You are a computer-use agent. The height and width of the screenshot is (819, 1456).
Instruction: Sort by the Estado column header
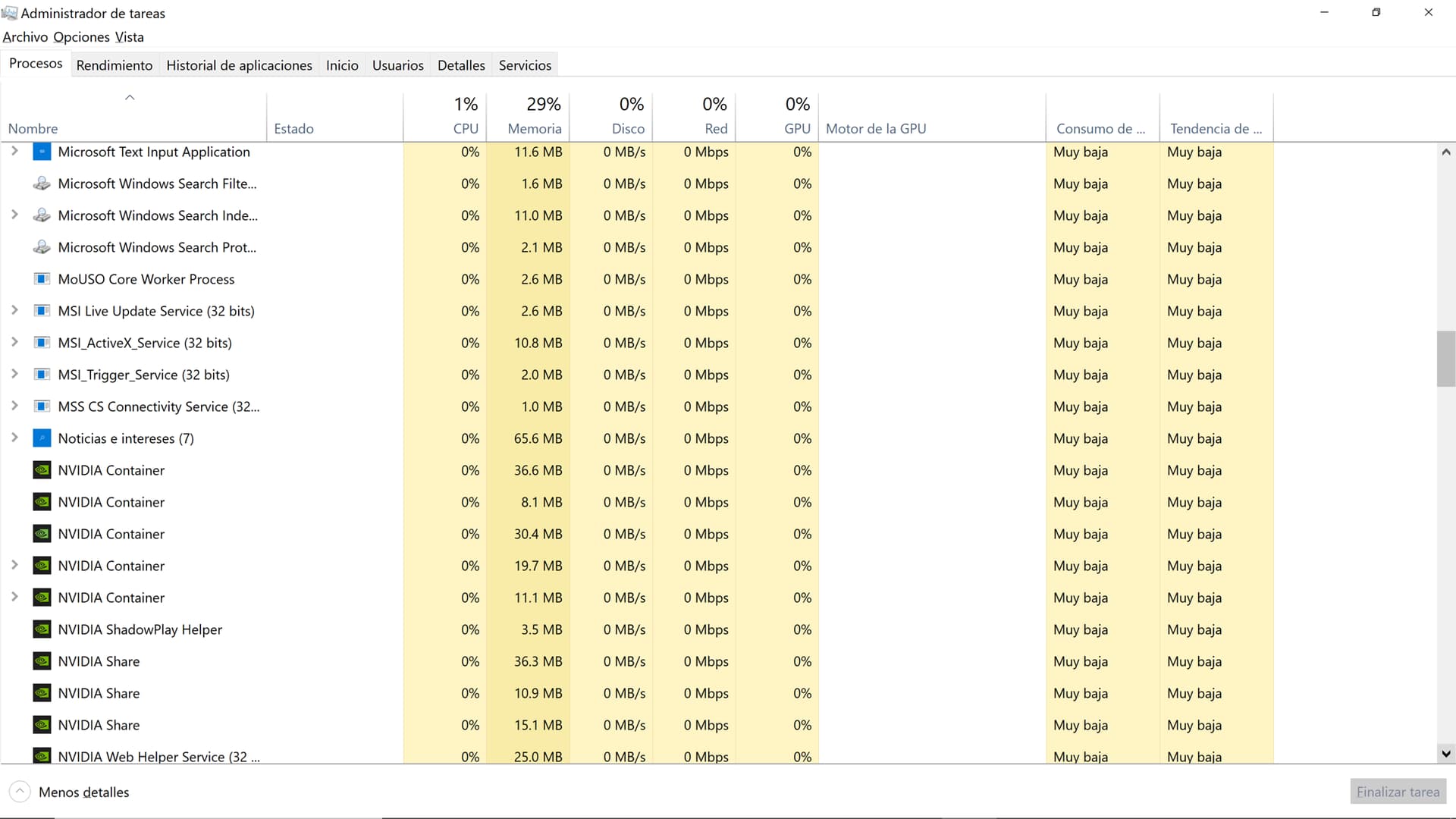[334, 117]
